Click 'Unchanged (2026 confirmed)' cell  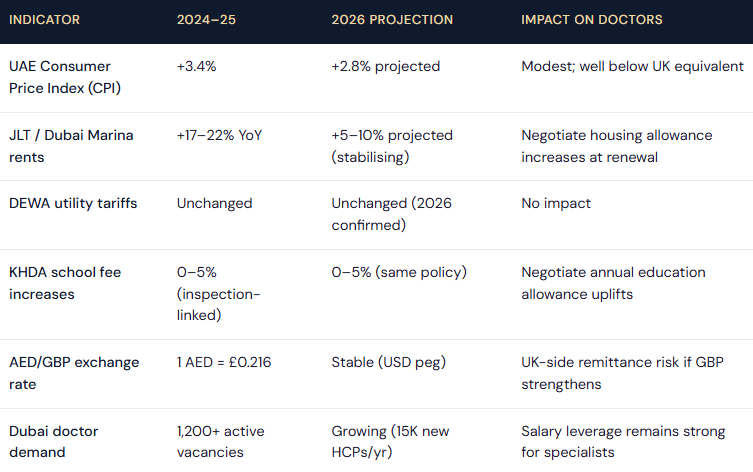point(391,214)
